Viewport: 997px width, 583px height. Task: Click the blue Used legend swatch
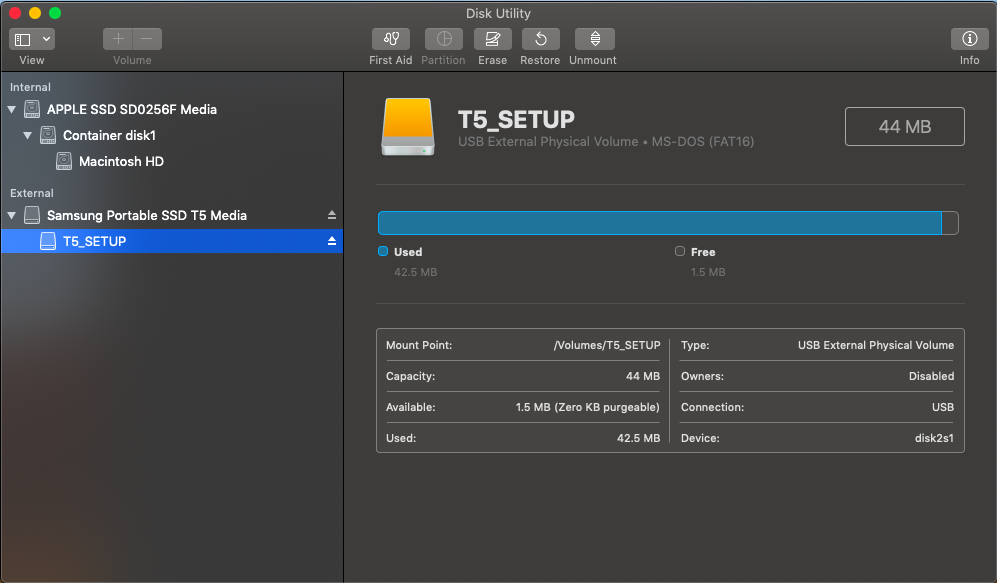coord(383,252)
